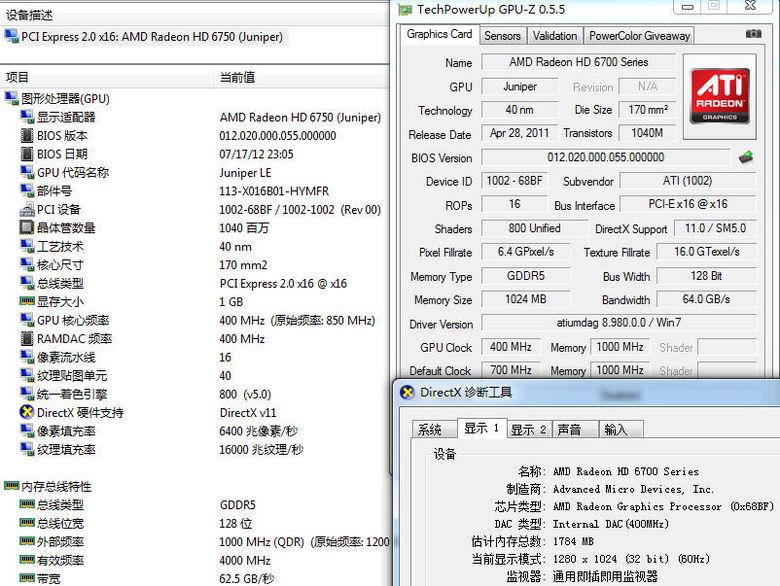Click the chip icon beside RAMDAC 频率

(27, 338)
